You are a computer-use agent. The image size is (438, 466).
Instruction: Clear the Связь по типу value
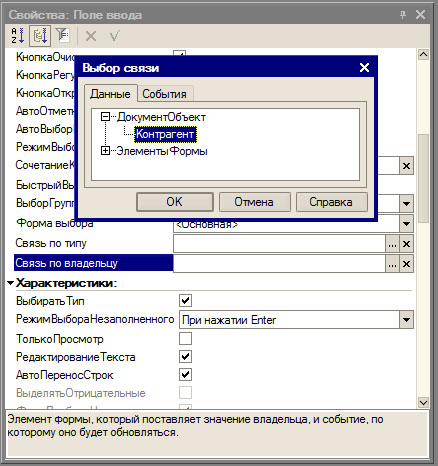point(406,244)
